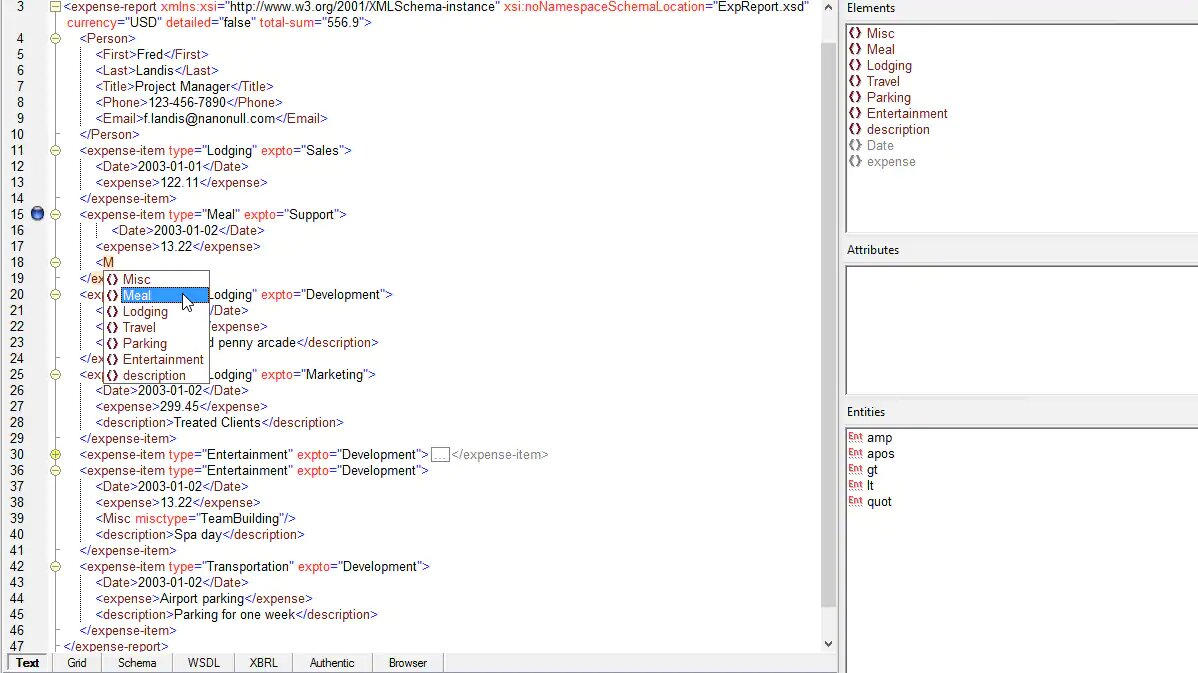Switch to the Browser view tab
This screenshot has height=673, width=1198.
(x=408, y=662)
